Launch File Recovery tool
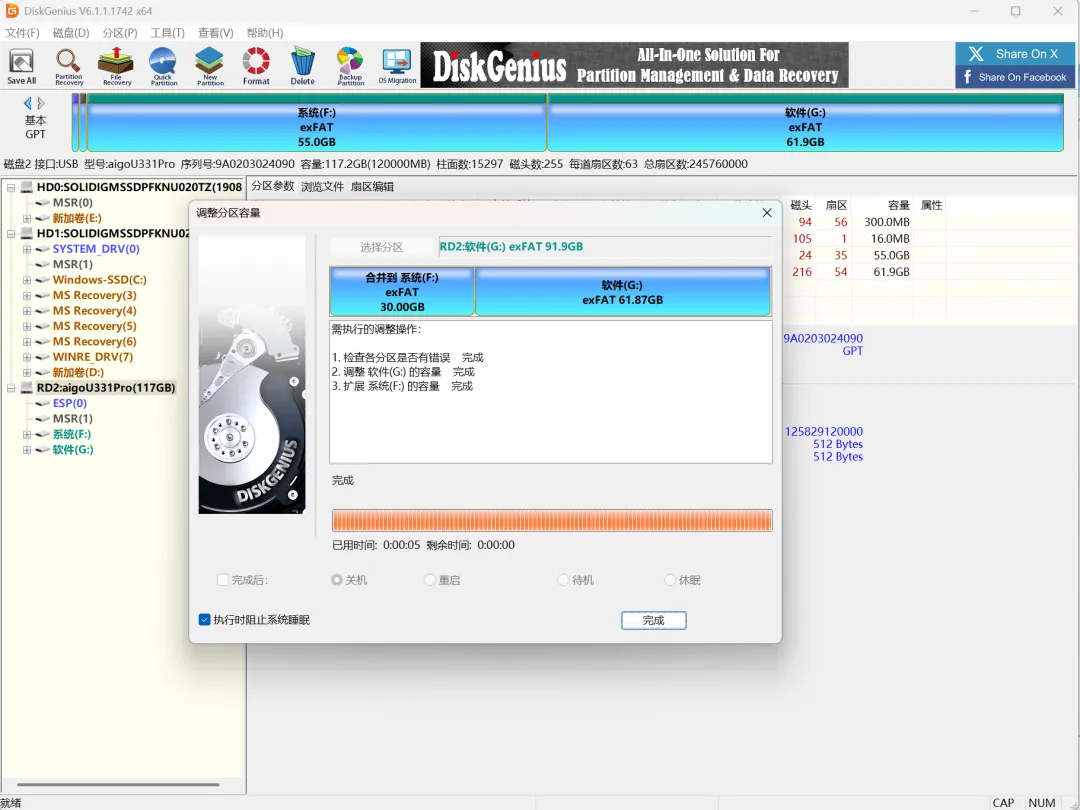Viewport: 1080px width, 810px height. (116, 66)
